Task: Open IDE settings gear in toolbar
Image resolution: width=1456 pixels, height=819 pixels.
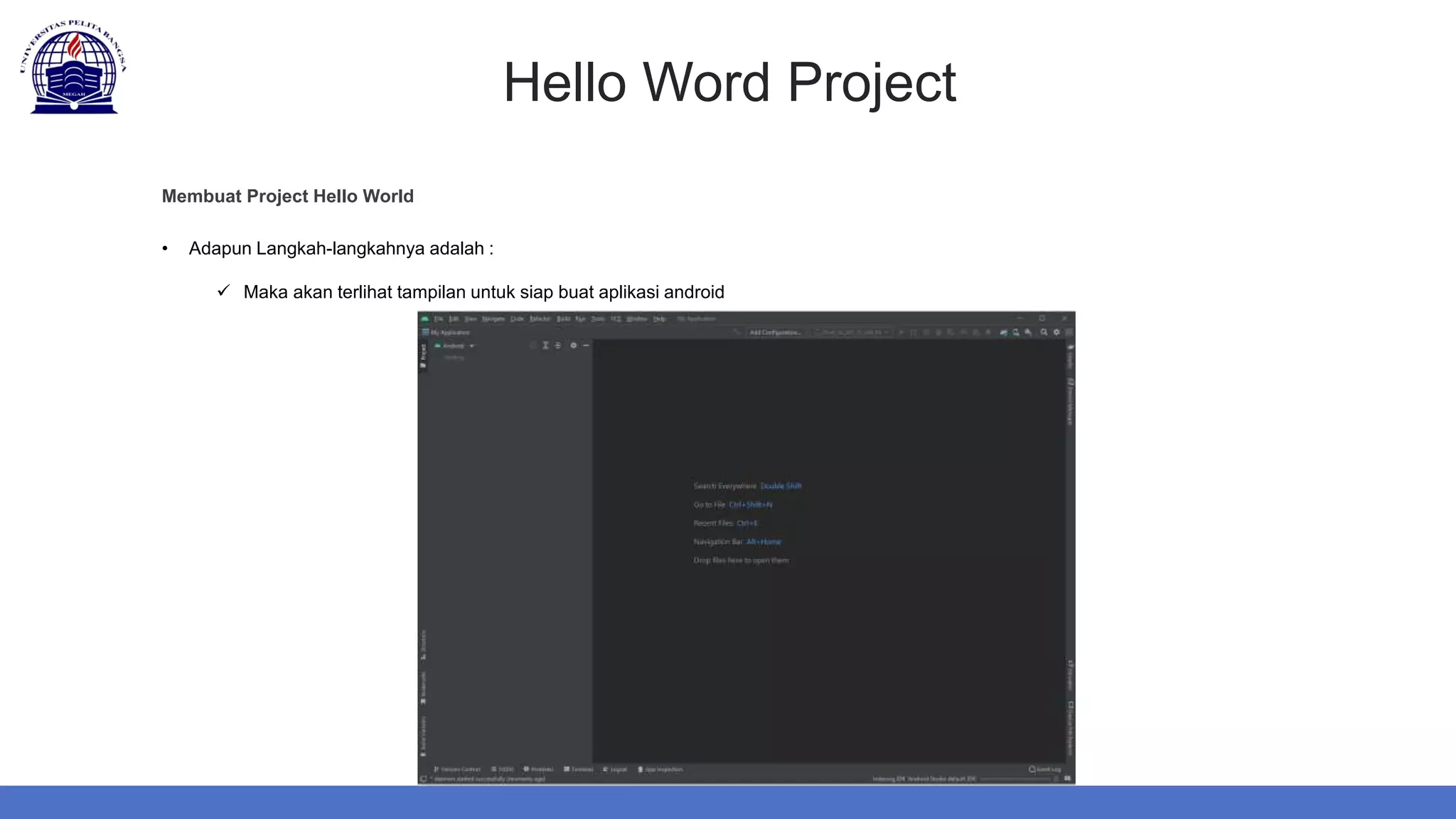Action: pyautogui.click(x=1056, y=332)
